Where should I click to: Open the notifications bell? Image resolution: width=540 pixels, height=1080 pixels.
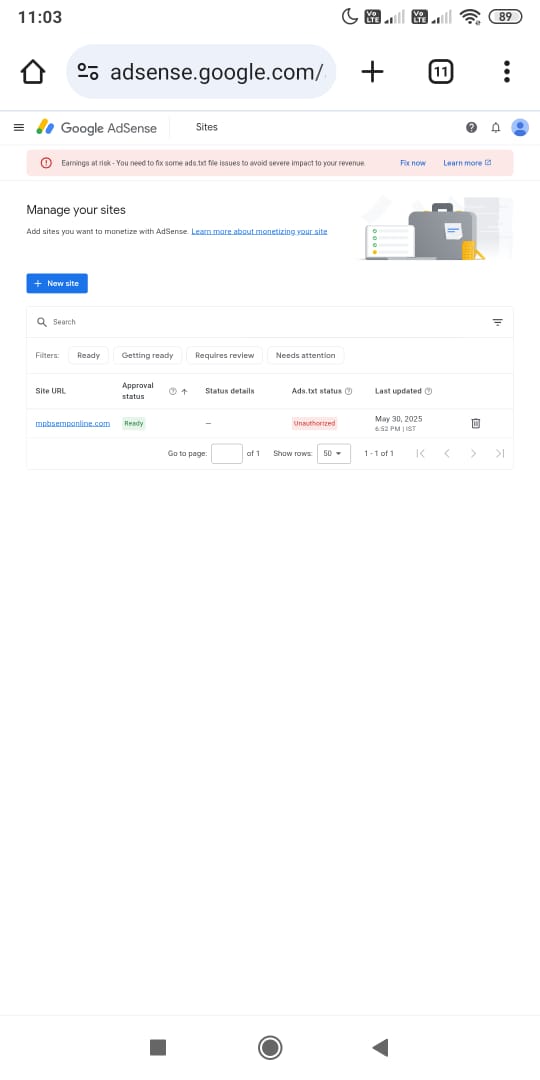click(x=495, y=127)
